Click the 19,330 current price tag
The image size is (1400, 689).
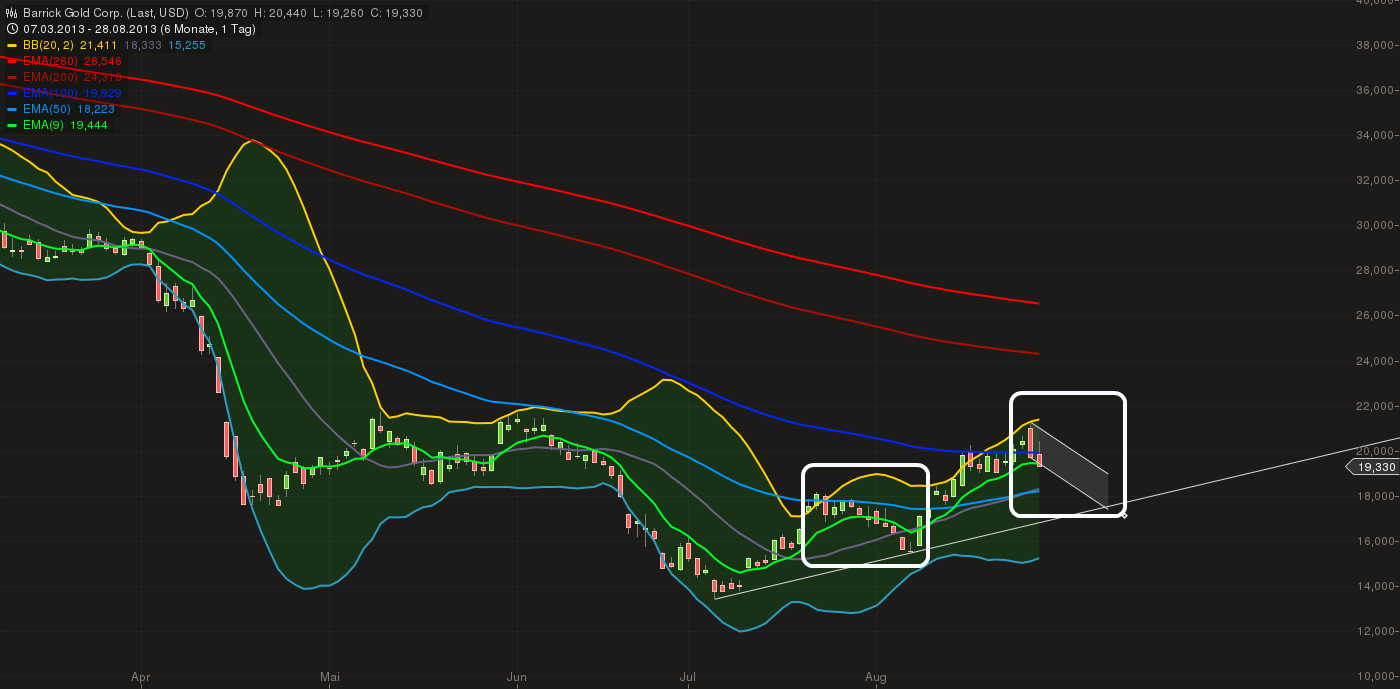1373,466
